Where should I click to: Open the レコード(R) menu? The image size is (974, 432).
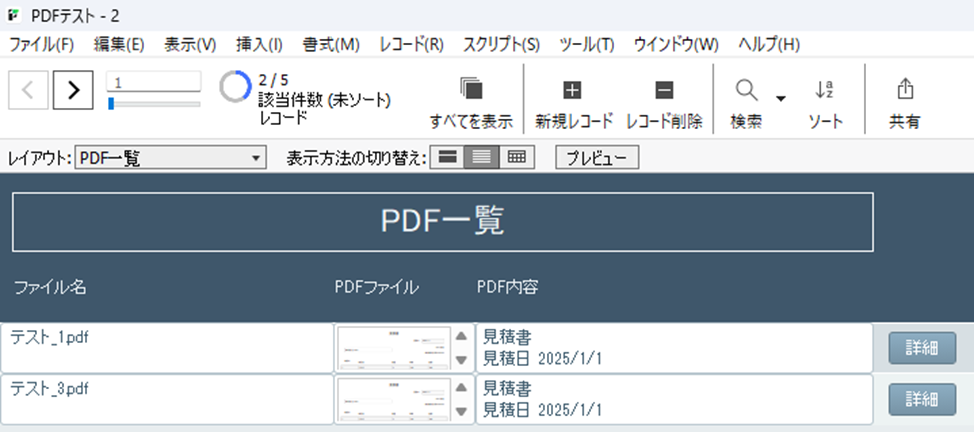(411, 44)
